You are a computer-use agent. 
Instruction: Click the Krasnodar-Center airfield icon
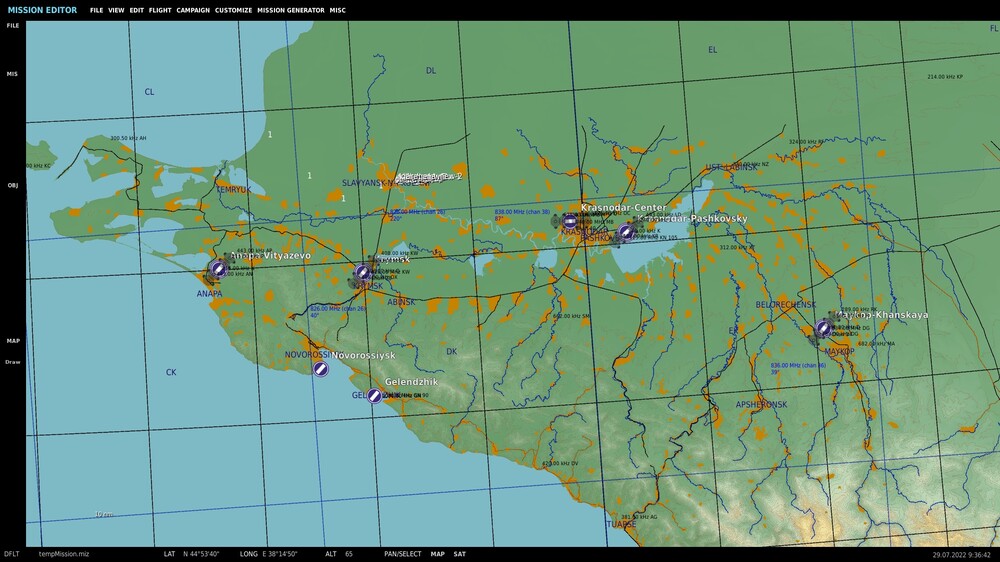coord(570,221)
